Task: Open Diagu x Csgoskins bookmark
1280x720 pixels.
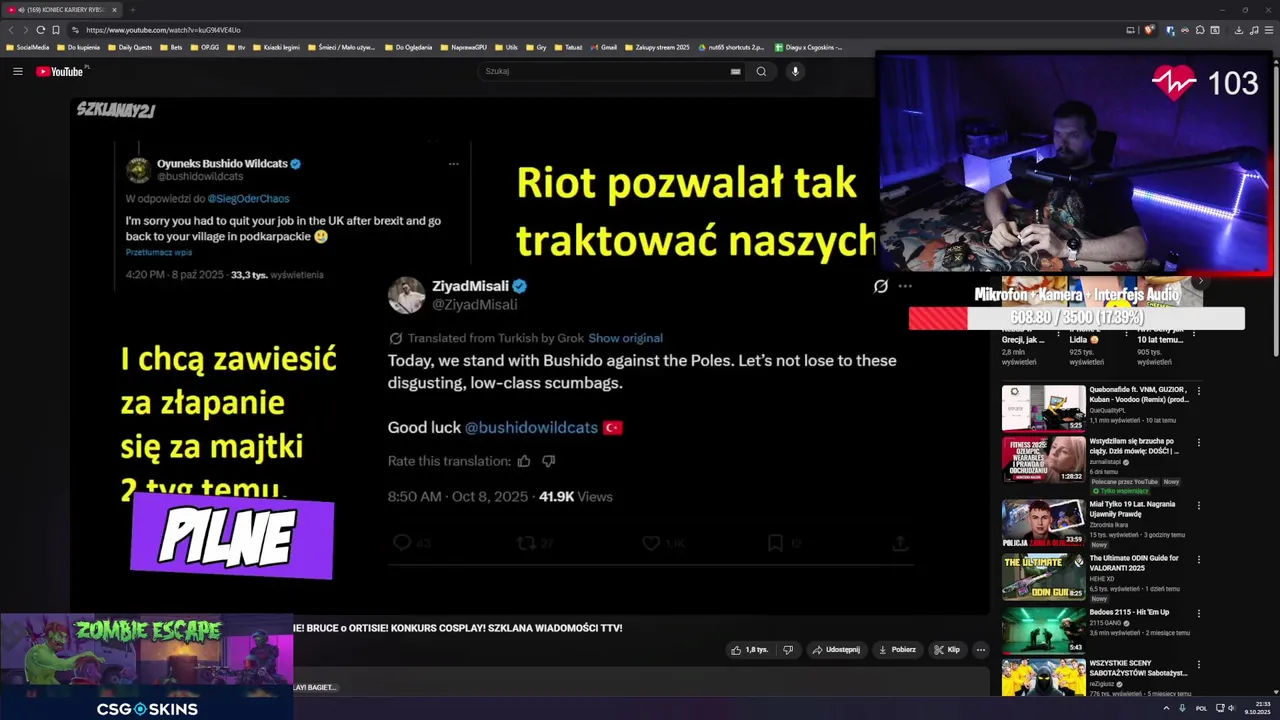Action: coord(808,47)
